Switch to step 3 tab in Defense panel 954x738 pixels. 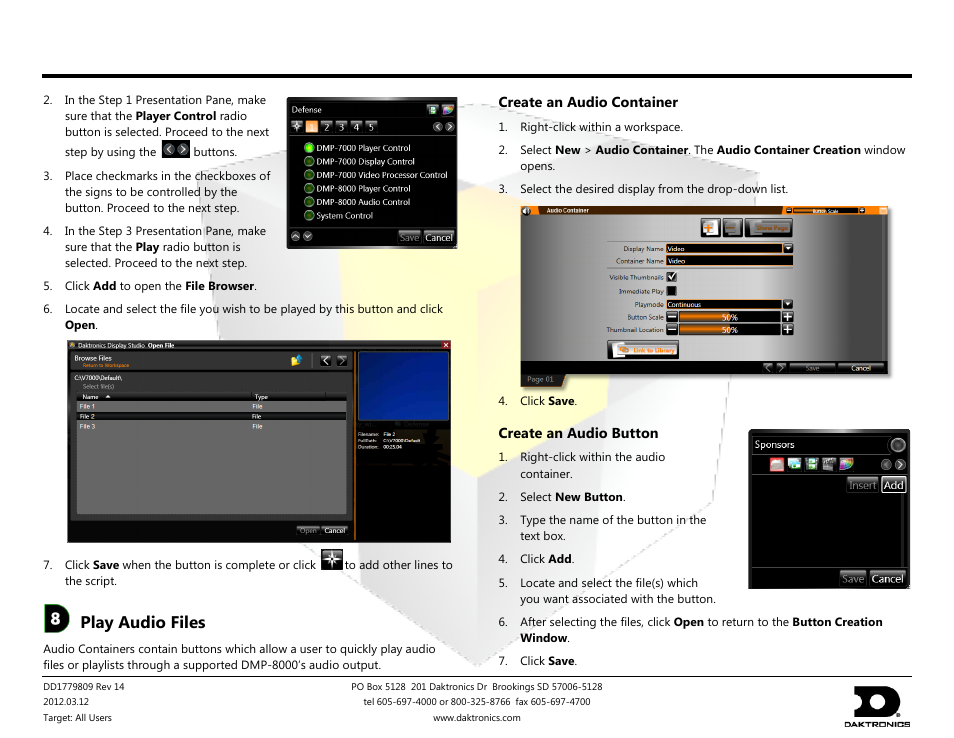(341, 127)
